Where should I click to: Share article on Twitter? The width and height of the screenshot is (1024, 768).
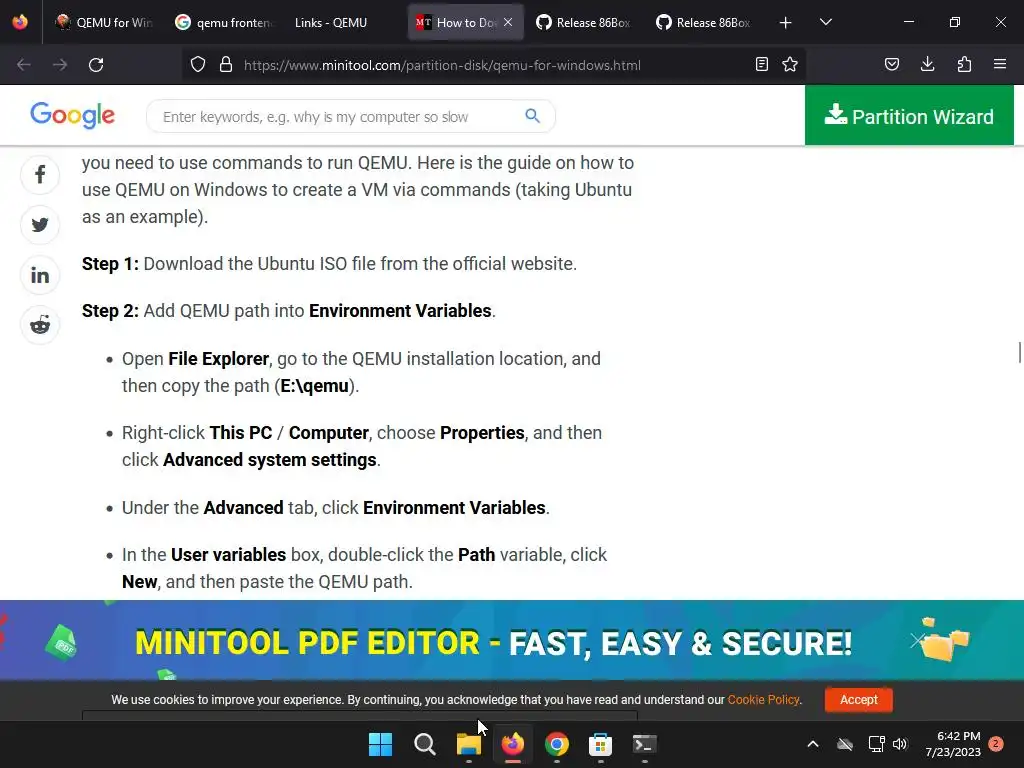(x=40, y=225)
